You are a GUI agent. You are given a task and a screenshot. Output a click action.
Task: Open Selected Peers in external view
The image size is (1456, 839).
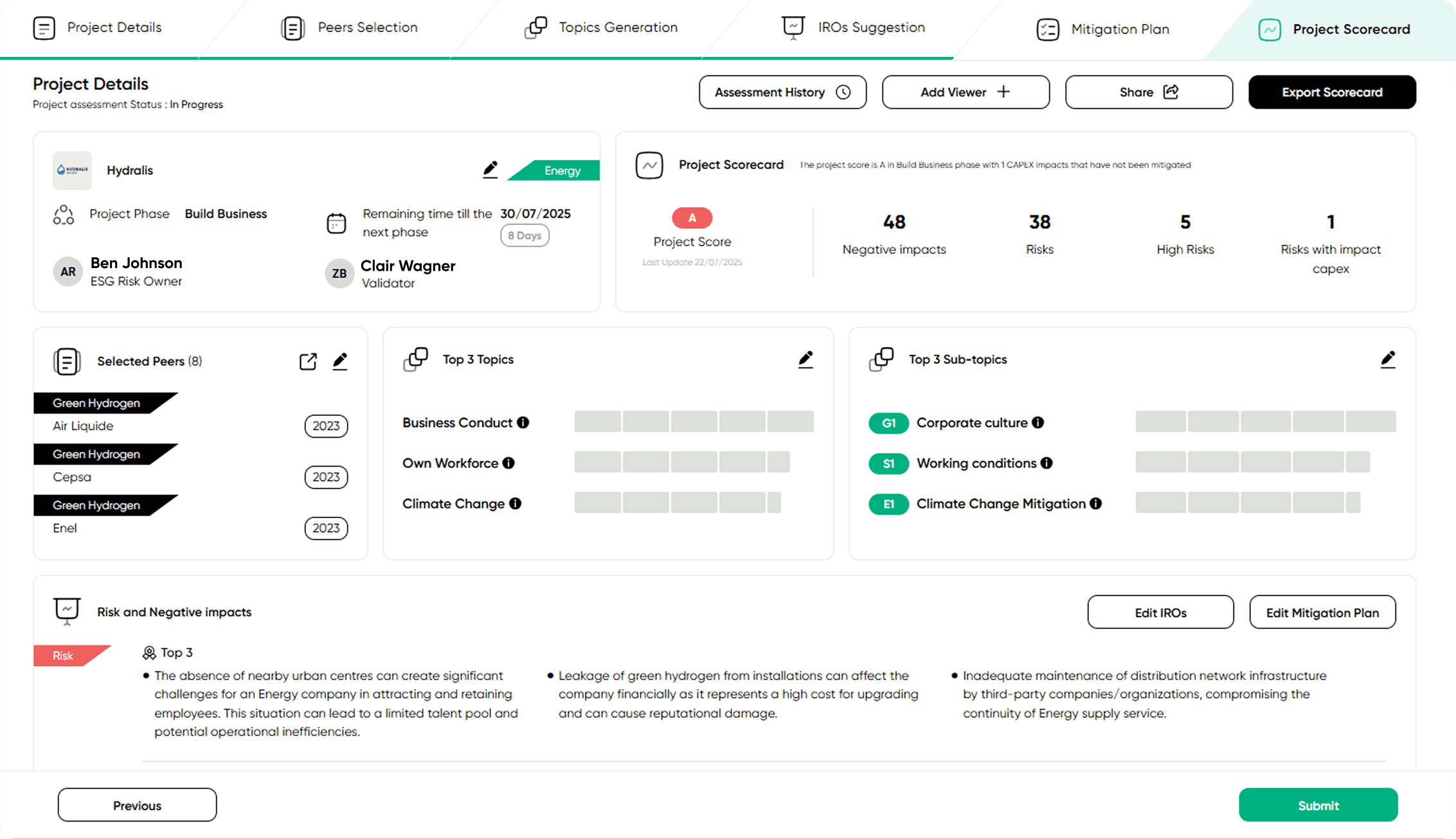click(308, 361)
